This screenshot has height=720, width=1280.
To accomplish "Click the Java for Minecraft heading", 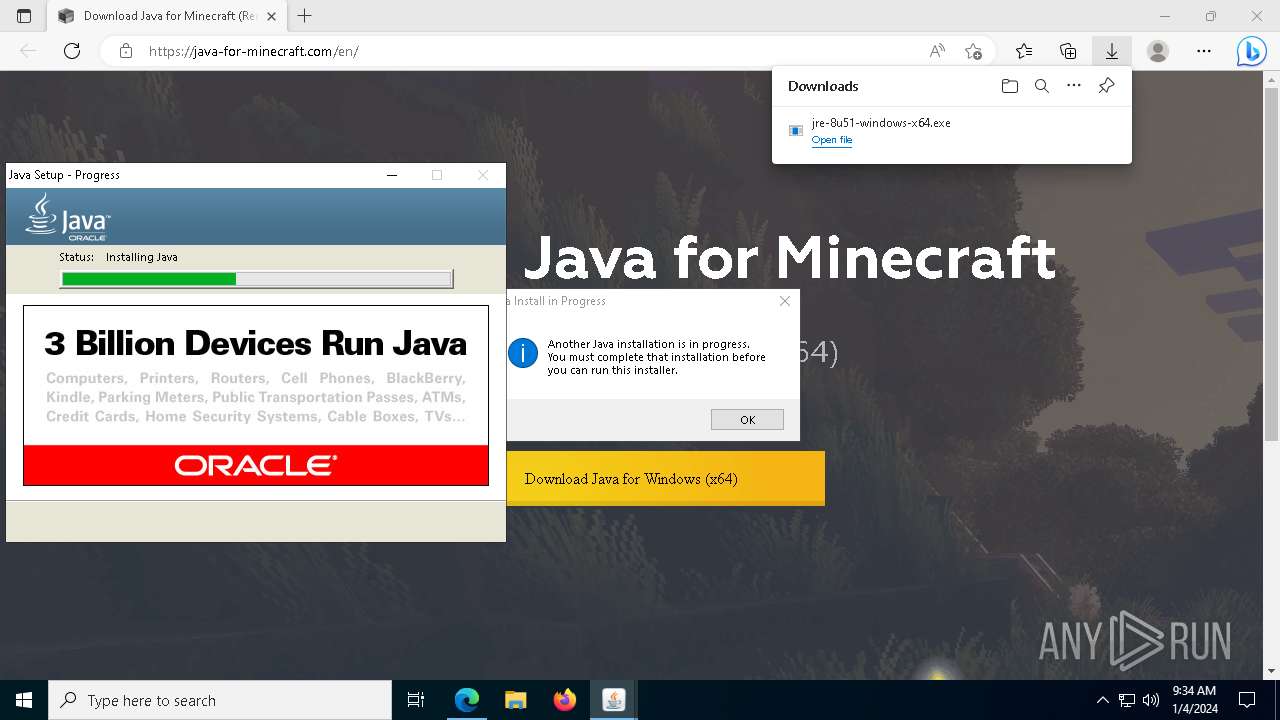I will pos(790,257).
